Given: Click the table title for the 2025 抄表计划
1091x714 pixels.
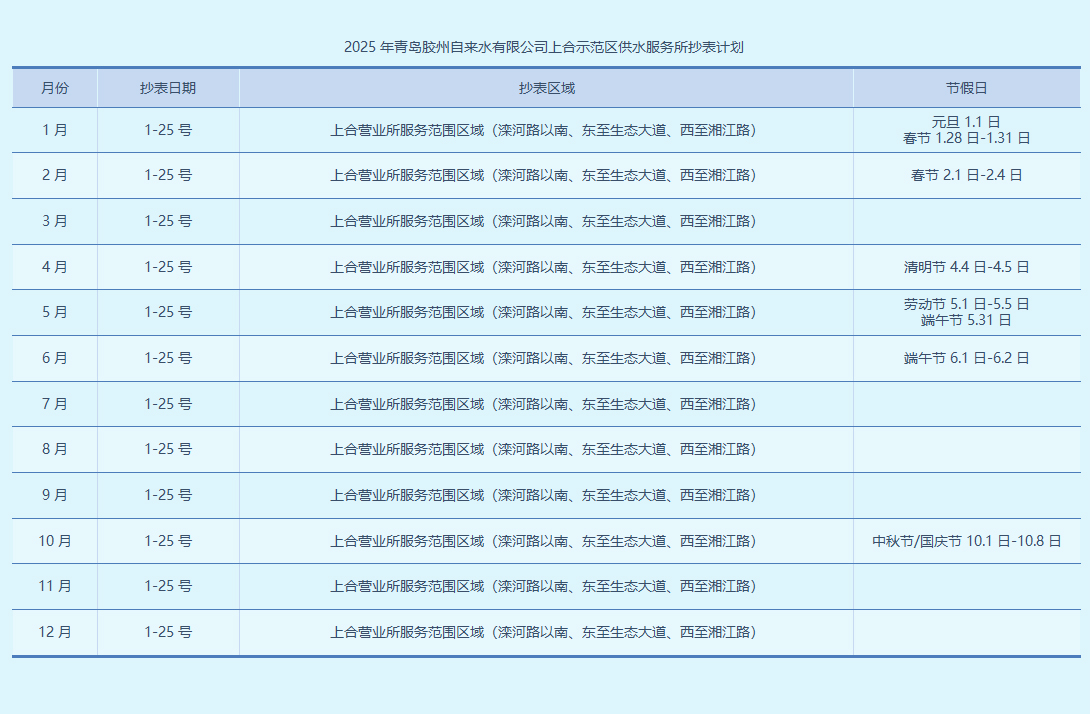Looking at the screenshot, I should point(545,47).
